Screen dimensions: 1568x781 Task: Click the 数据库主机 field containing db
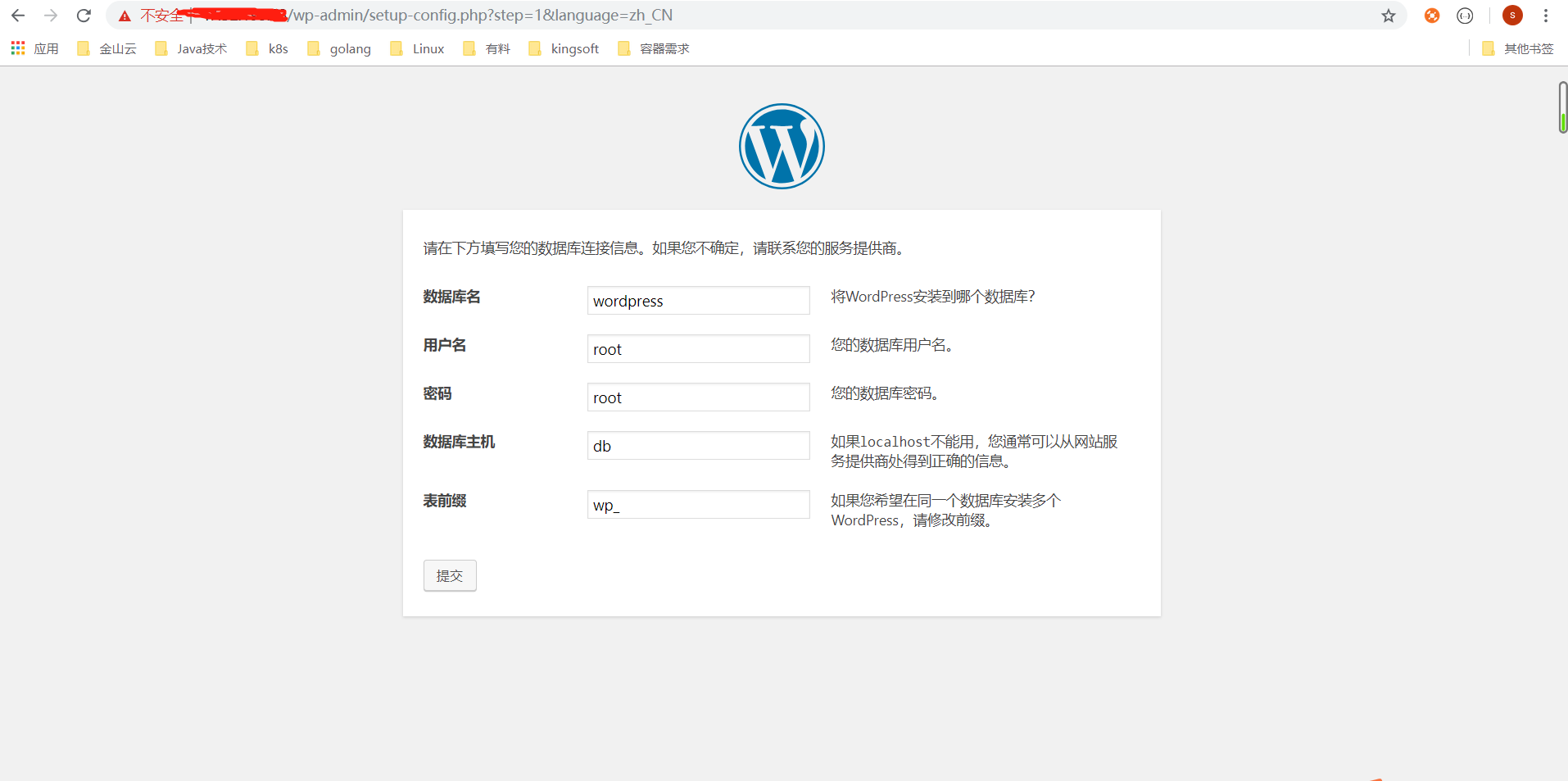click(x=698, y=445)
